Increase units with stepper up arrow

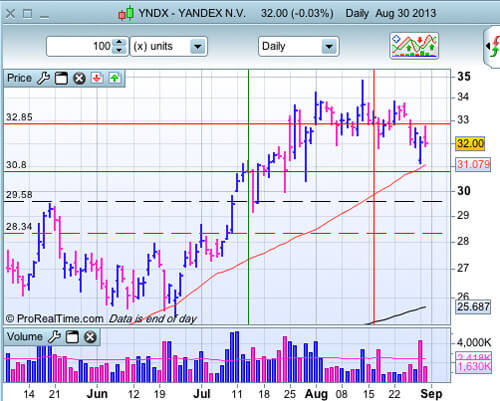pyautogui.click(x=119, y=43)
